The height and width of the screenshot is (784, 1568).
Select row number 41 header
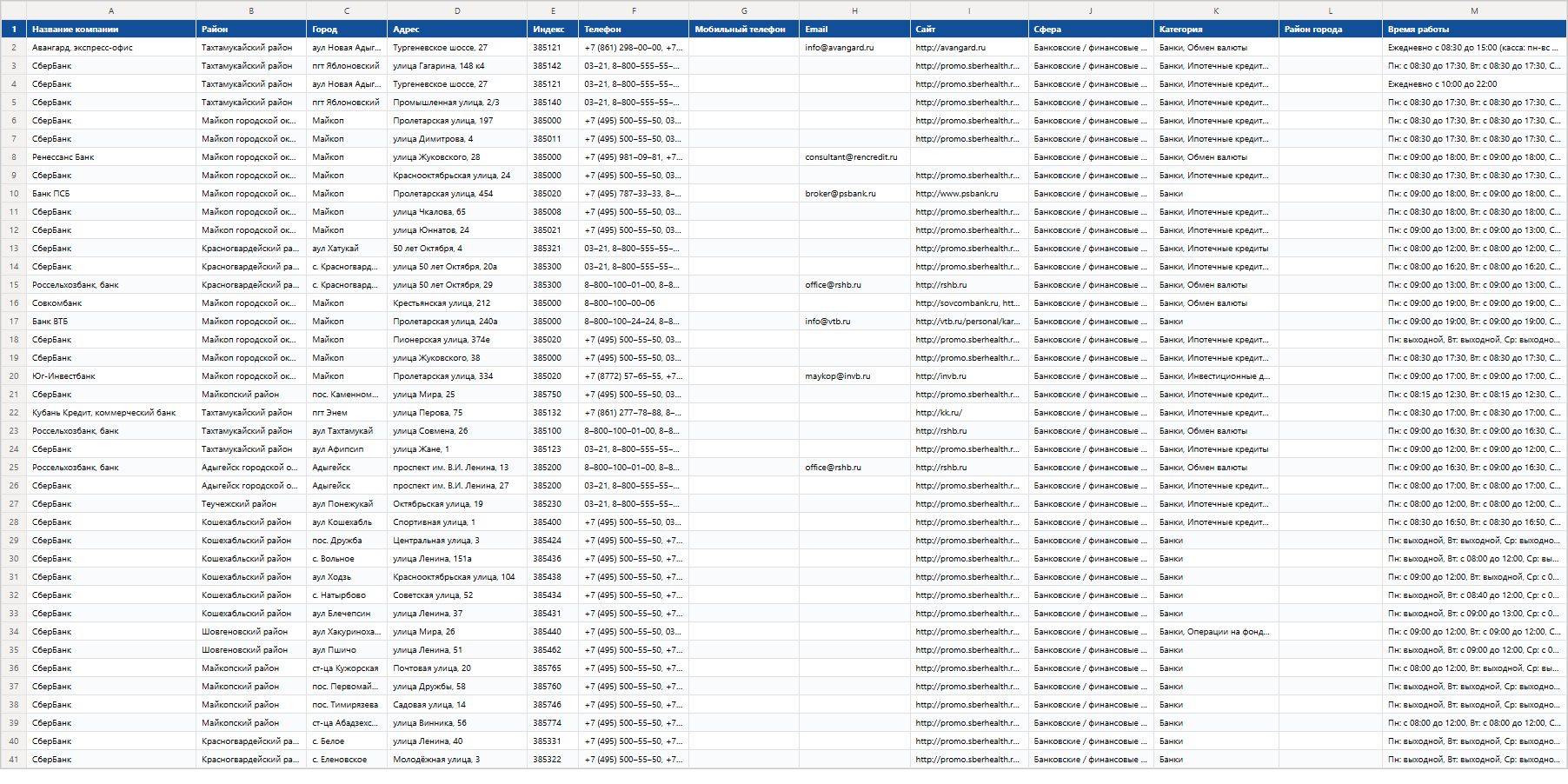[14, 760]
